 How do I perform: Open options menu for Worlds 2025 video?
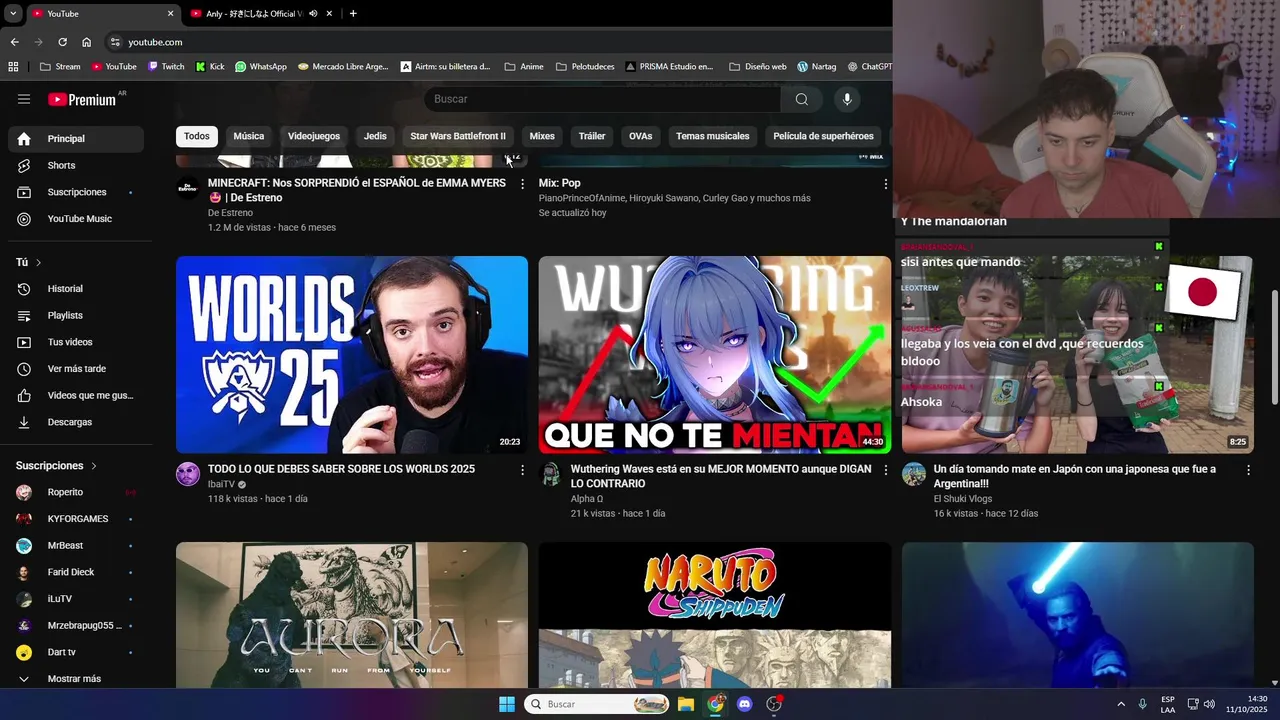click(x=521, y=469)
